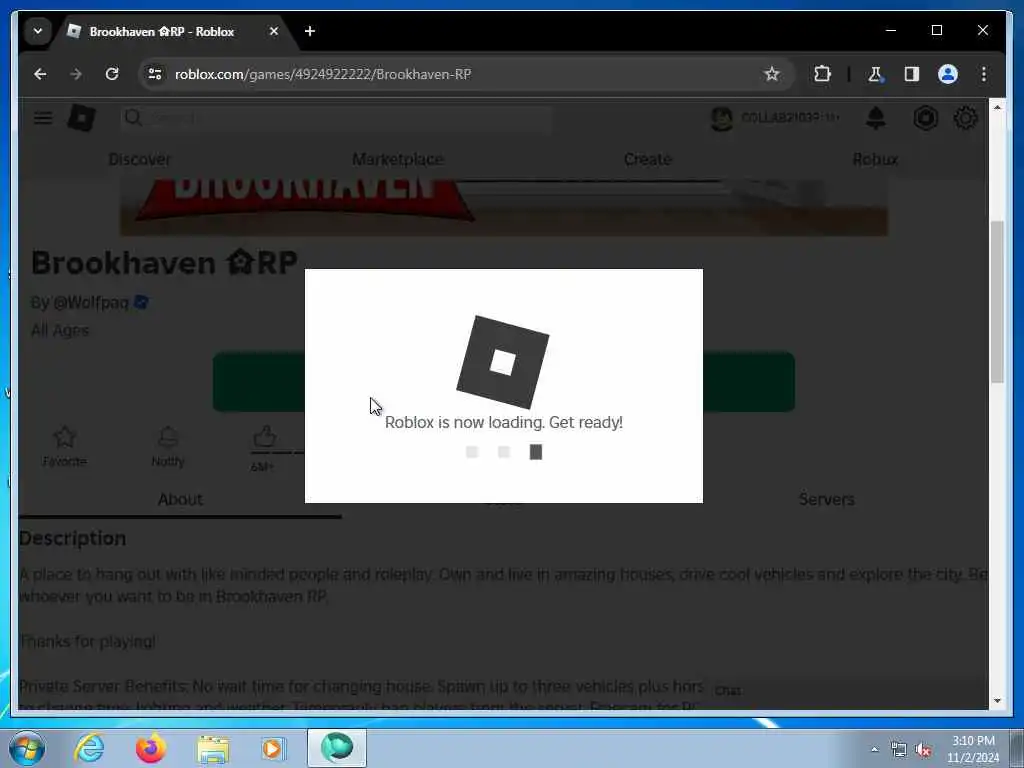
Task: Click the Notify bell icon
Action: coord(168,436)
